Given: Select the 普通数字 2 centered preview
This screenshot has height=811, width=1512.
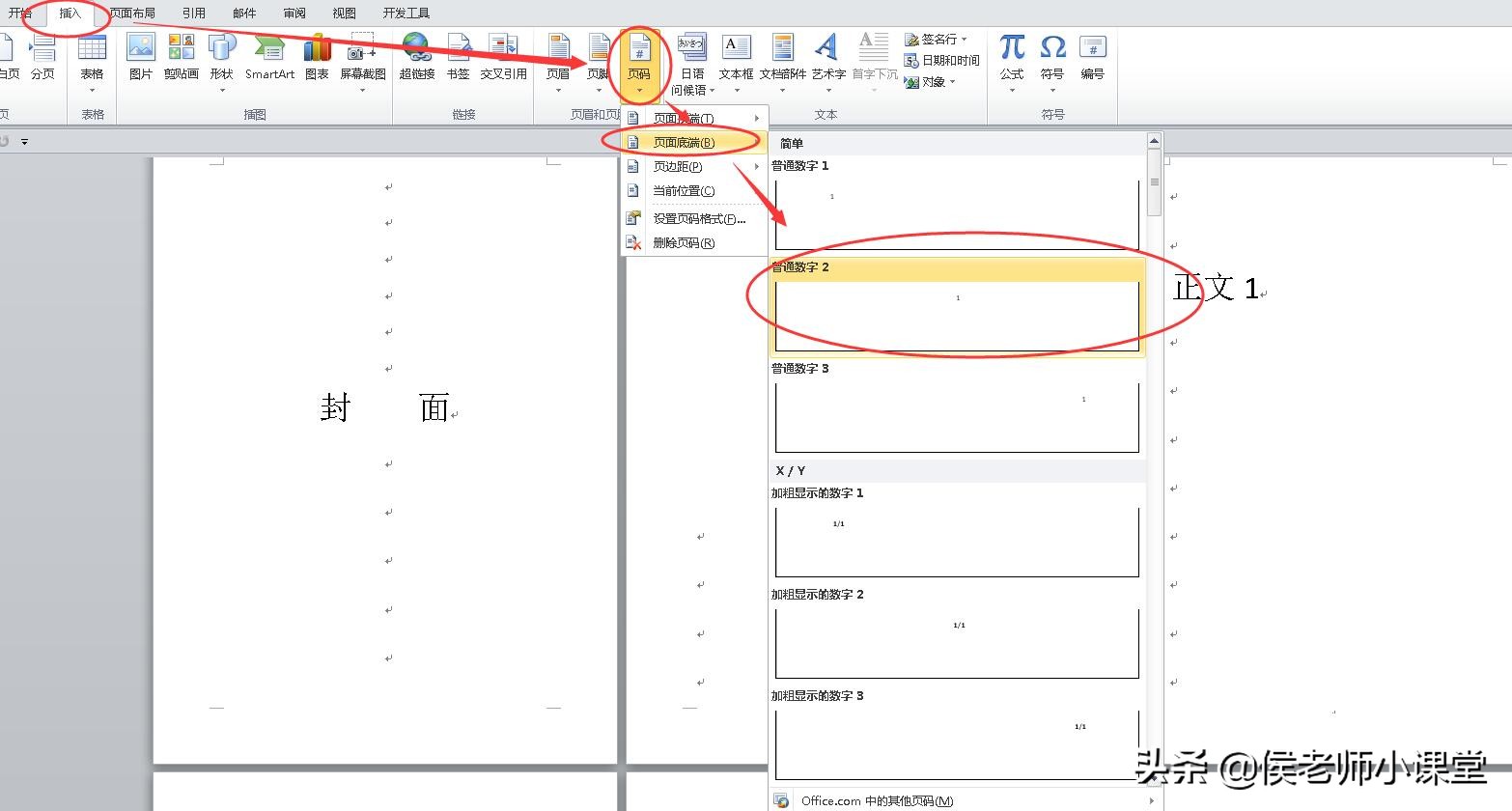Looking at the screenshot, I should [957, 307].
